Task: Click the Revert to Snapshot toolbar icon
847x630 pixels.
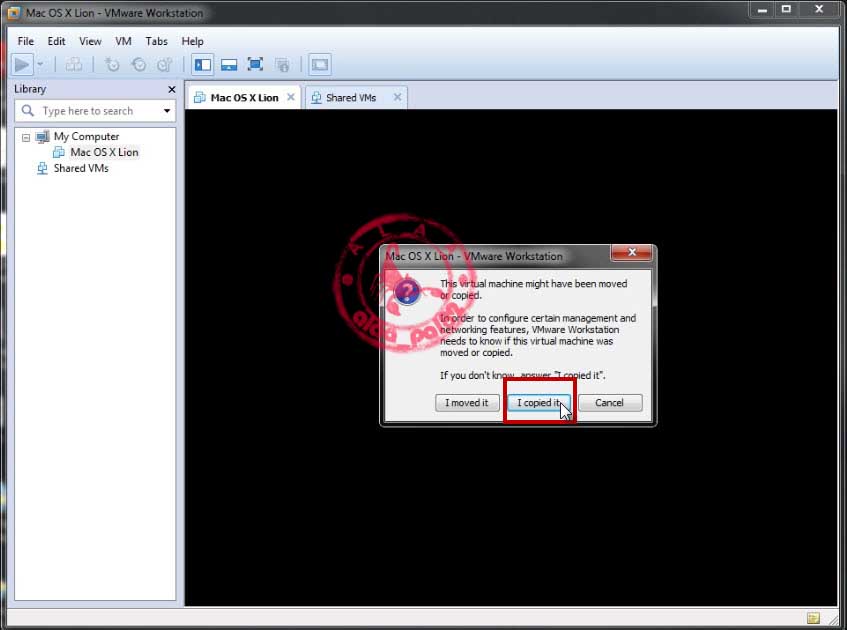Action: [x=139, y=65]
